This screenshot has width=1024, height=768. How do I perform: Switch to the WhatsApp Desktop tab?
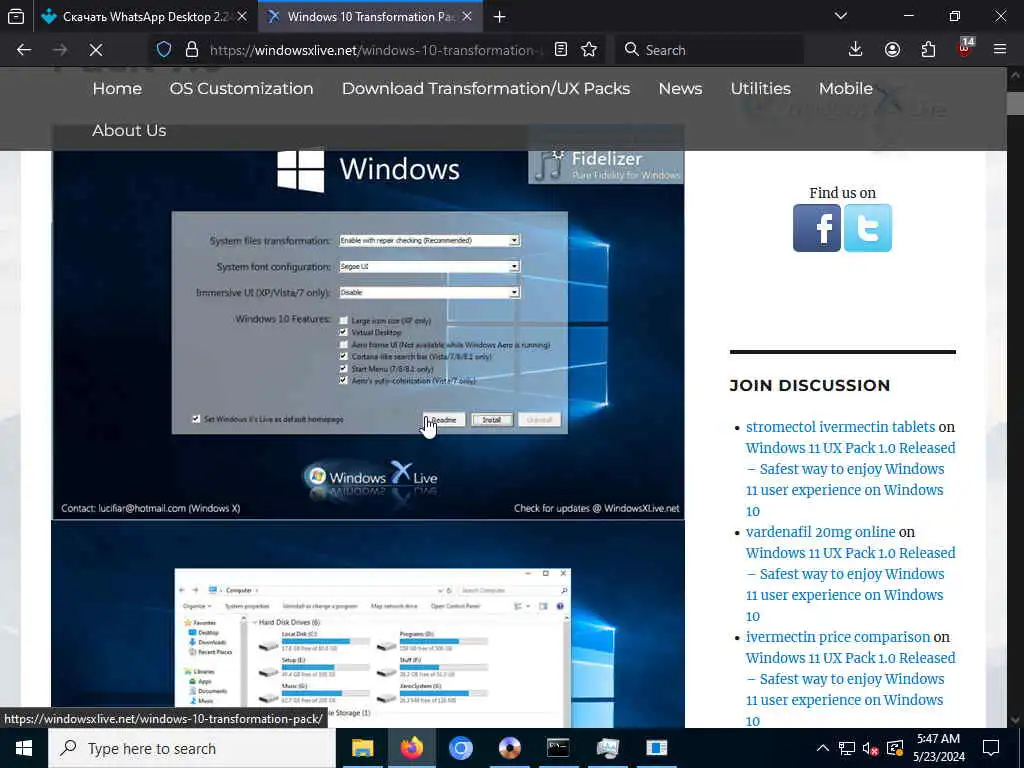(145, 17)
